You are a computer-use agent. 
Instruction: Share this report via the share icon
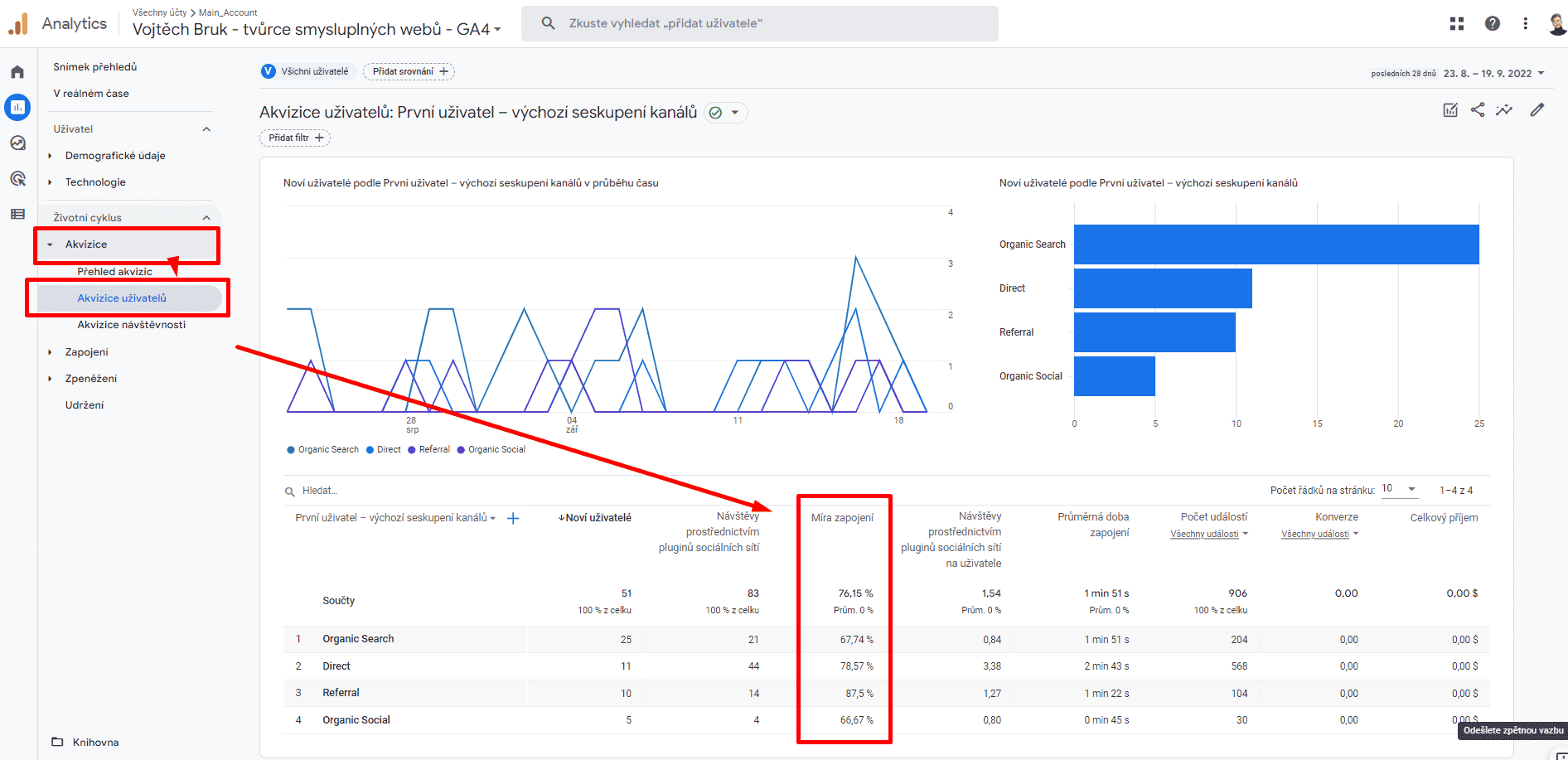tap(1478, 109)
